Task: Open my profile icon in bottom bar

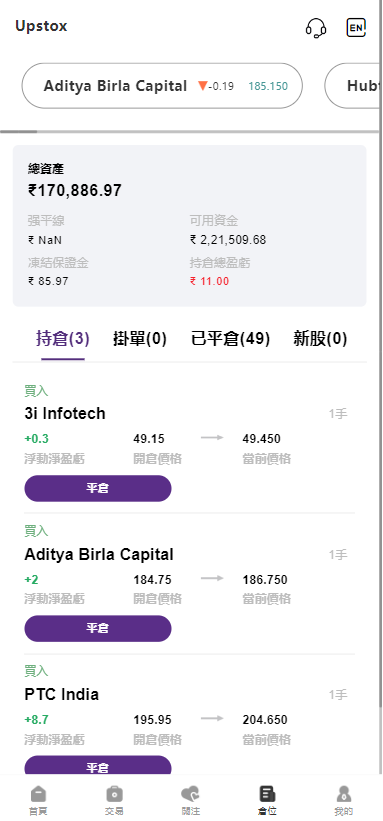Action: pyautogui.click(x=344, y=800)
